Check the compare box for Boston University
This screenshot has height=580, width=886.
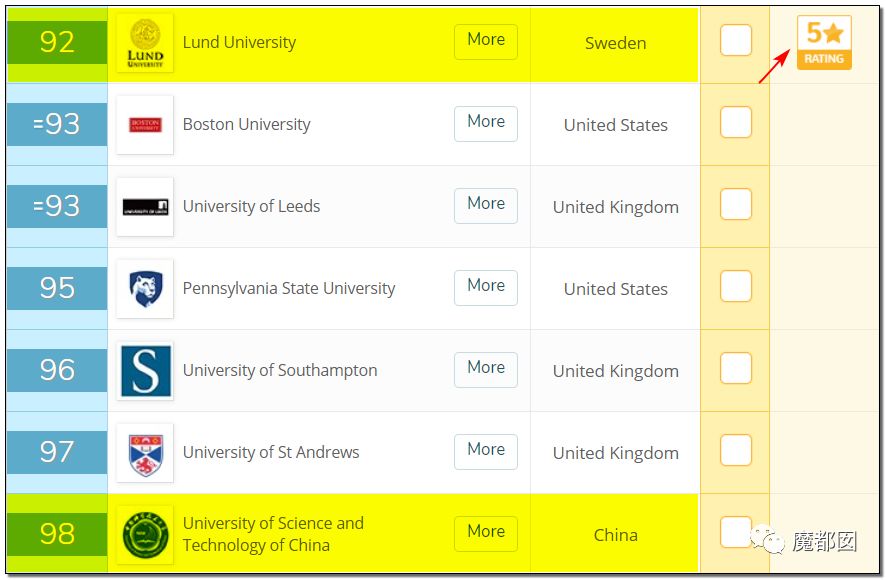[x=736, y=123]
